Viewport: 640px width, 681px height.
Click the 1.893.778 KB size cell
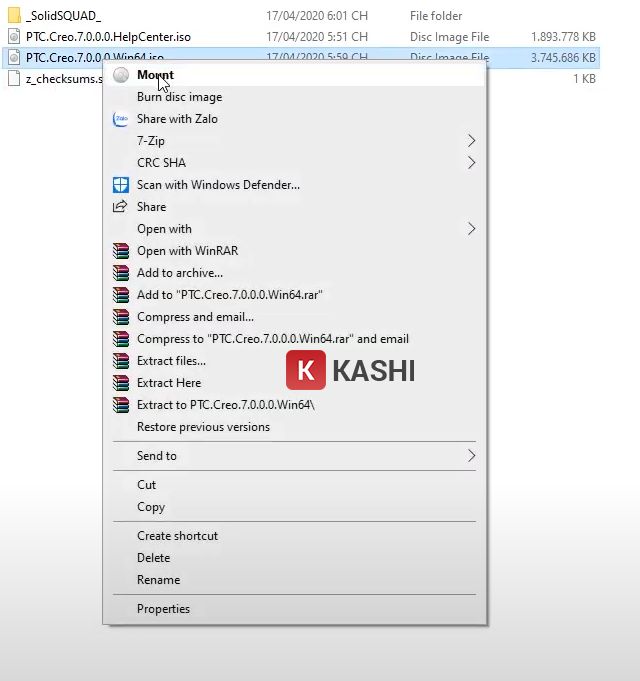[x=563, y=37]
